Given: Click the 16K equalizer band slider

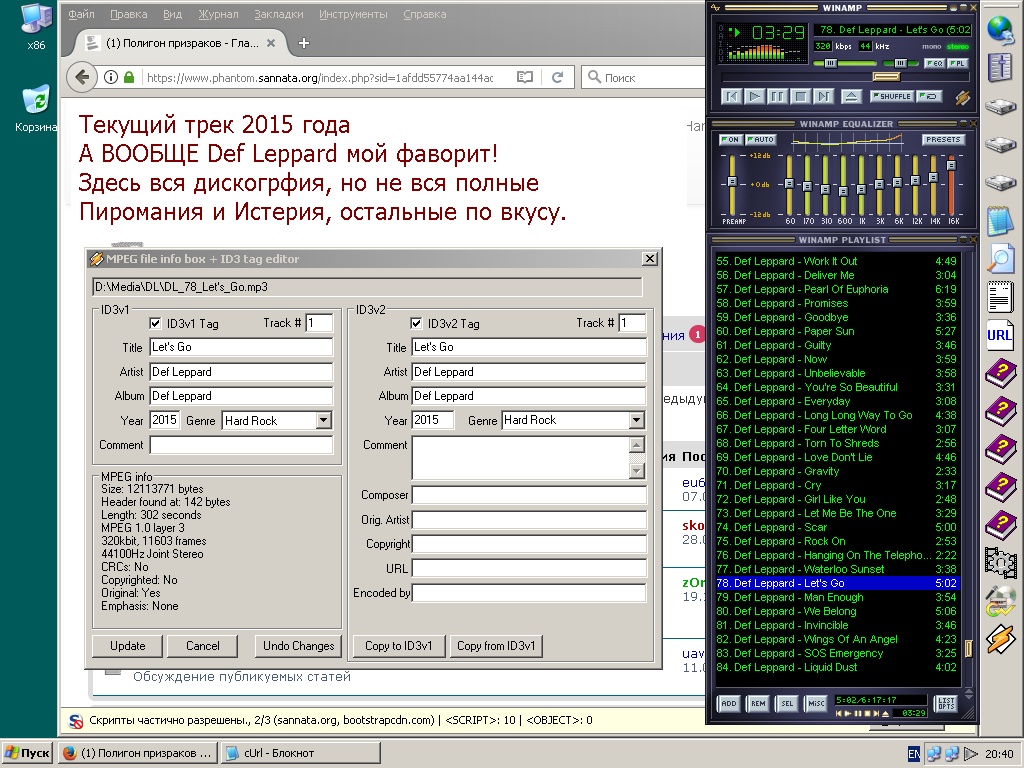Looking at the screenshot, I should click(x=952, y=185).
